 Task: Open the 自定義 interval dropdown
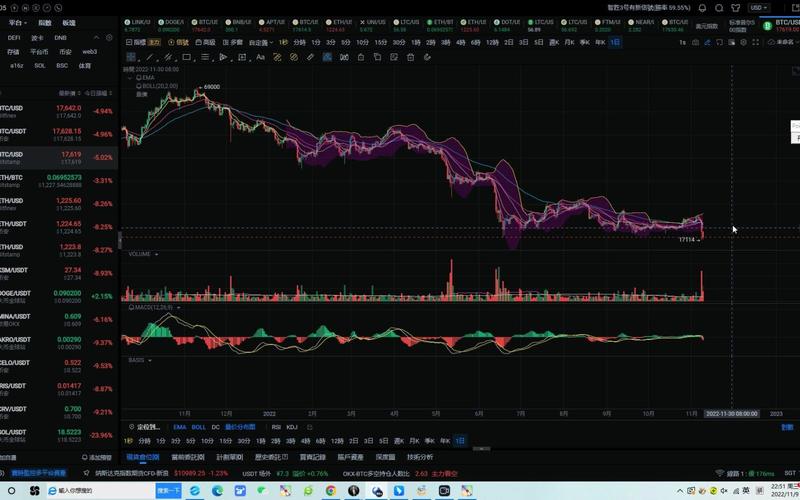coord(261,42)
